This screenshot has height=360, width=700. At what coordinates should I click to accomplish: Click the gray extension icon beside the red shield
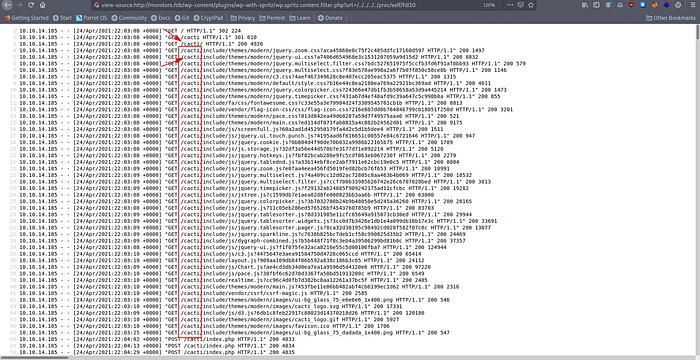pyautogui.click(x=620, y=5)
